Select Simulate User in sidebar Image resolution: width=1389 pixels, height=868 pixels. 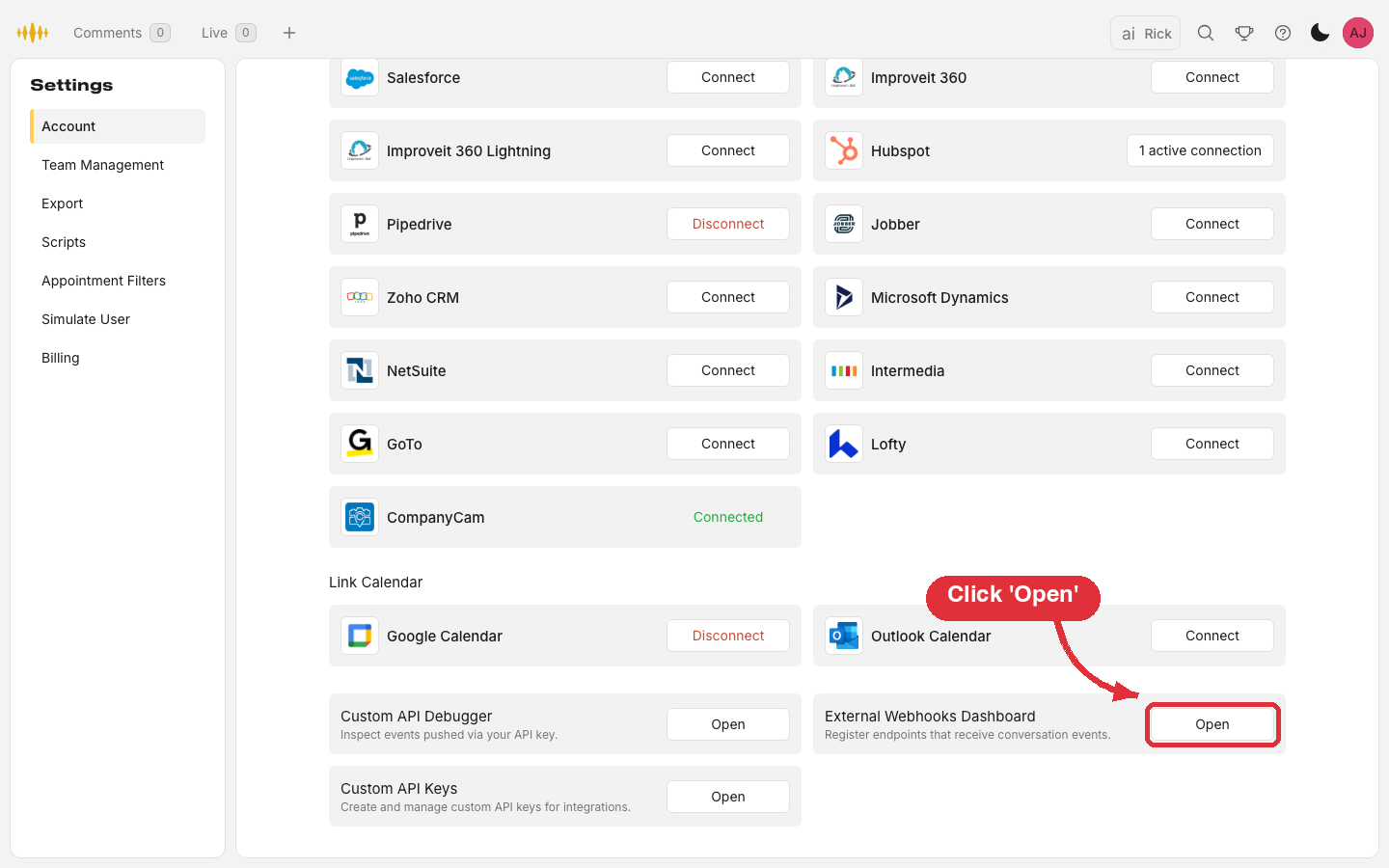click(x=118, y=319)
